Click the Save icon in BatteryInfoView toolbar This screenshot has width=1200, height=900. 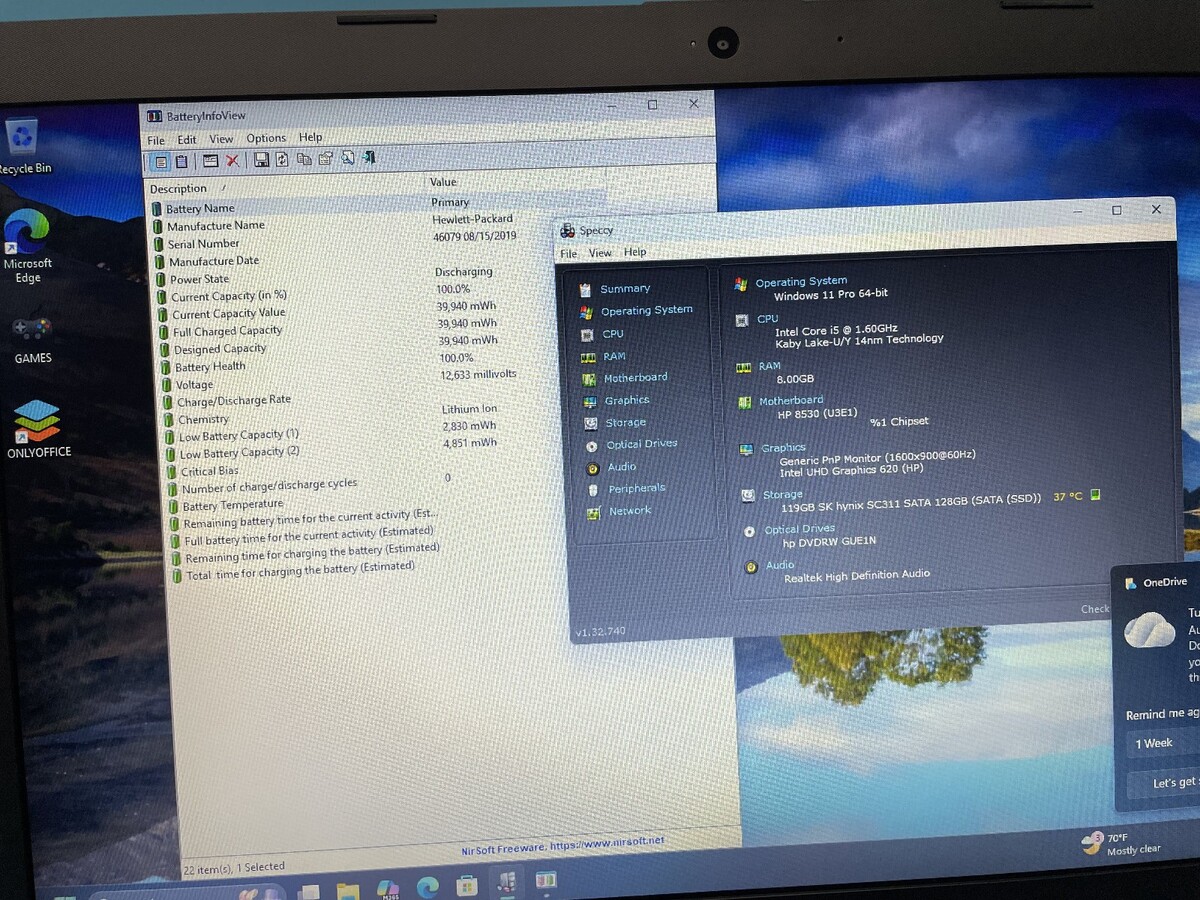tap(261, 160)
